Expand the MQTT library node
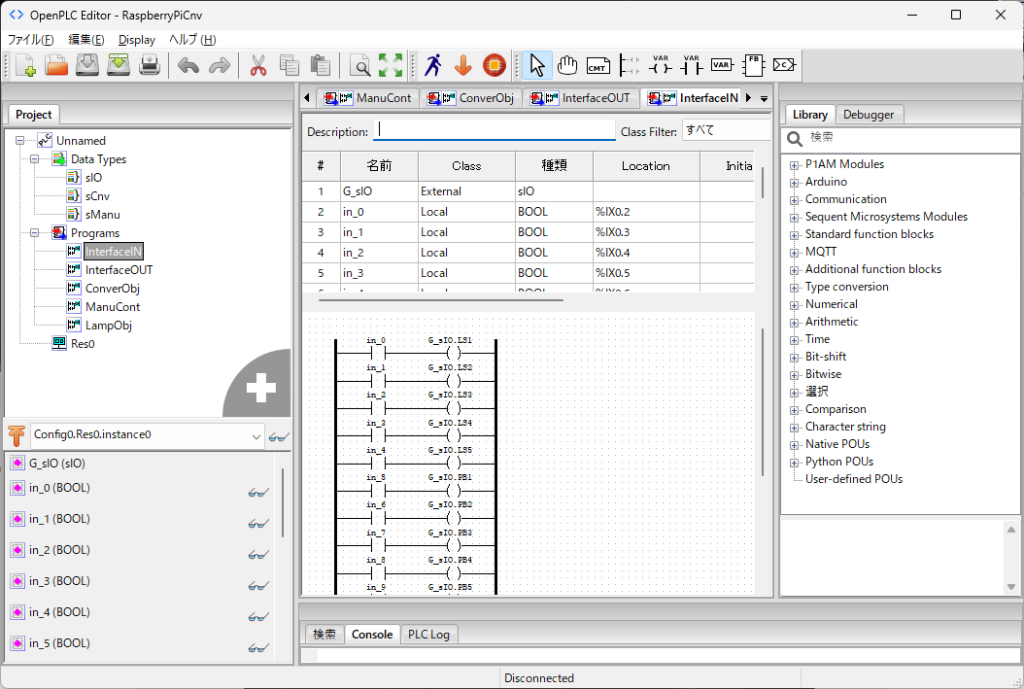This screenshot has width=1024, height=689. 794,253
